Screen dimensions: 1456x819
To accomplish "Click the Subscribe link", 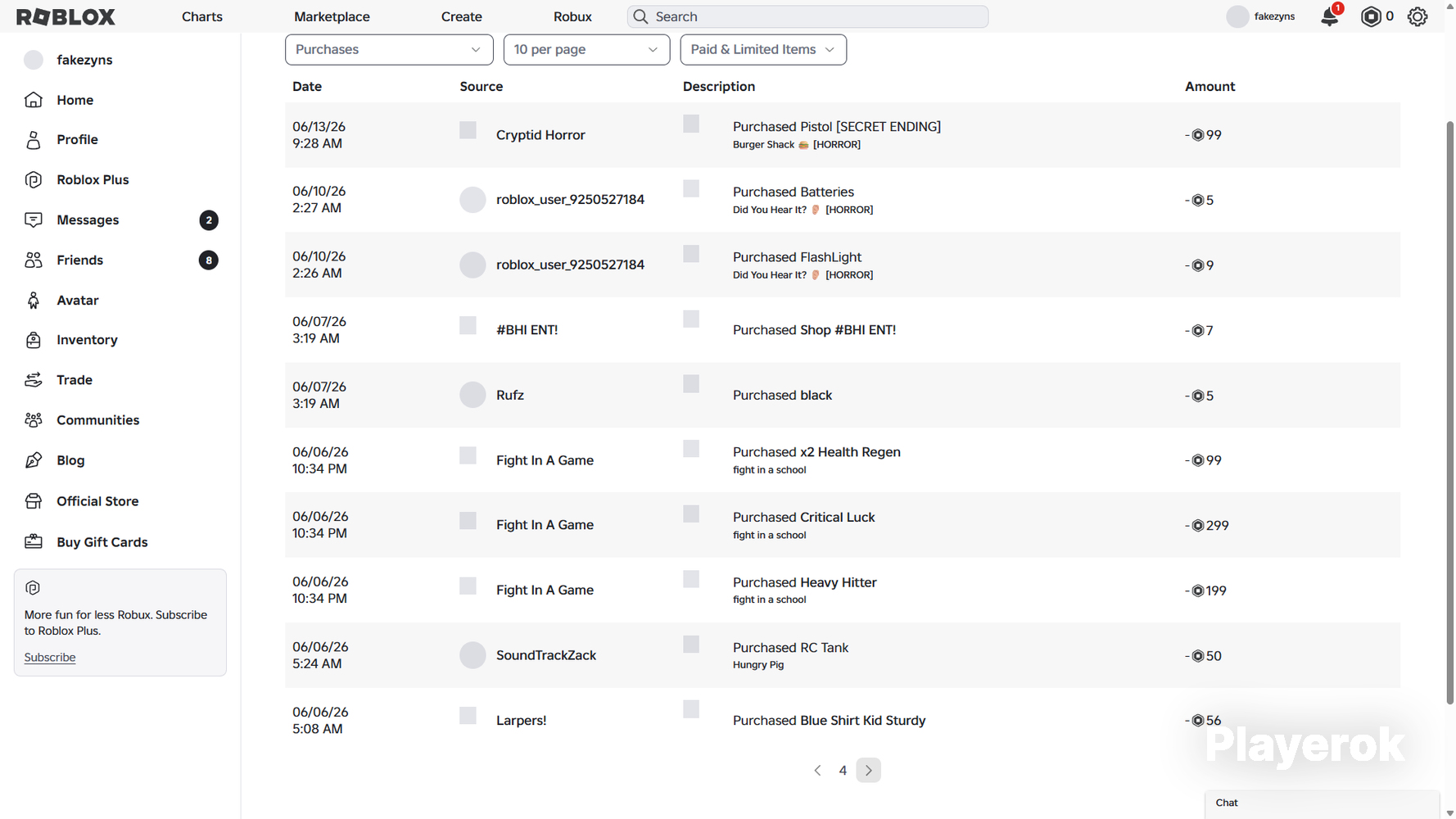I will 50,658.
